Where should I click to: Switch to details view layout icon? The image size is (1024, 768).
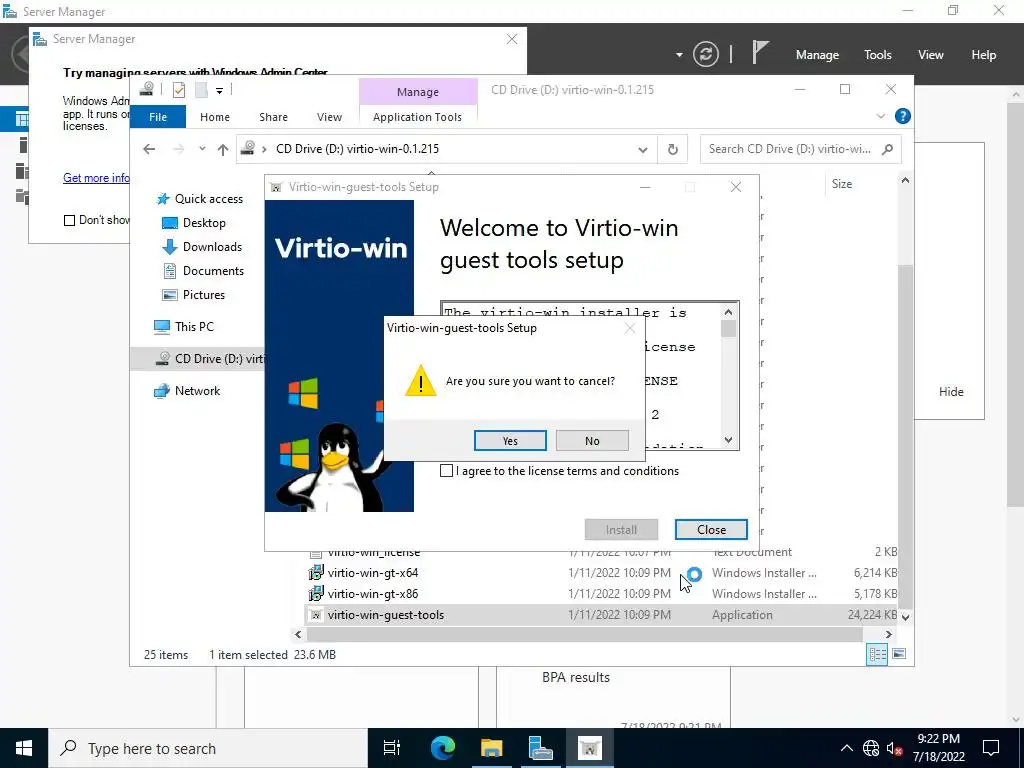click(877, 654)
